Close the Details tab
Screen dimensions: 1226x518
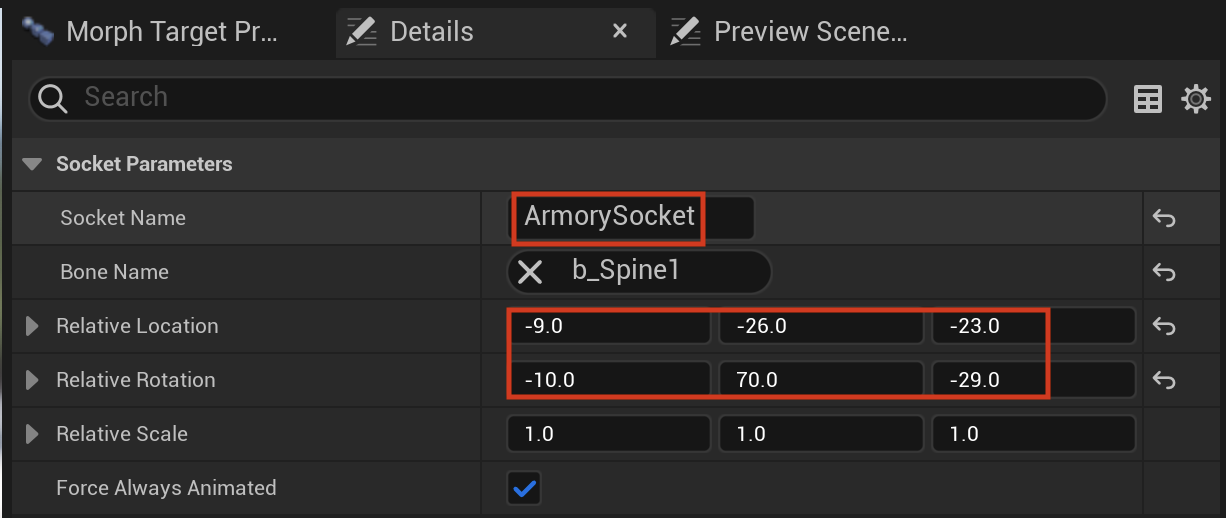coord(620,31)
